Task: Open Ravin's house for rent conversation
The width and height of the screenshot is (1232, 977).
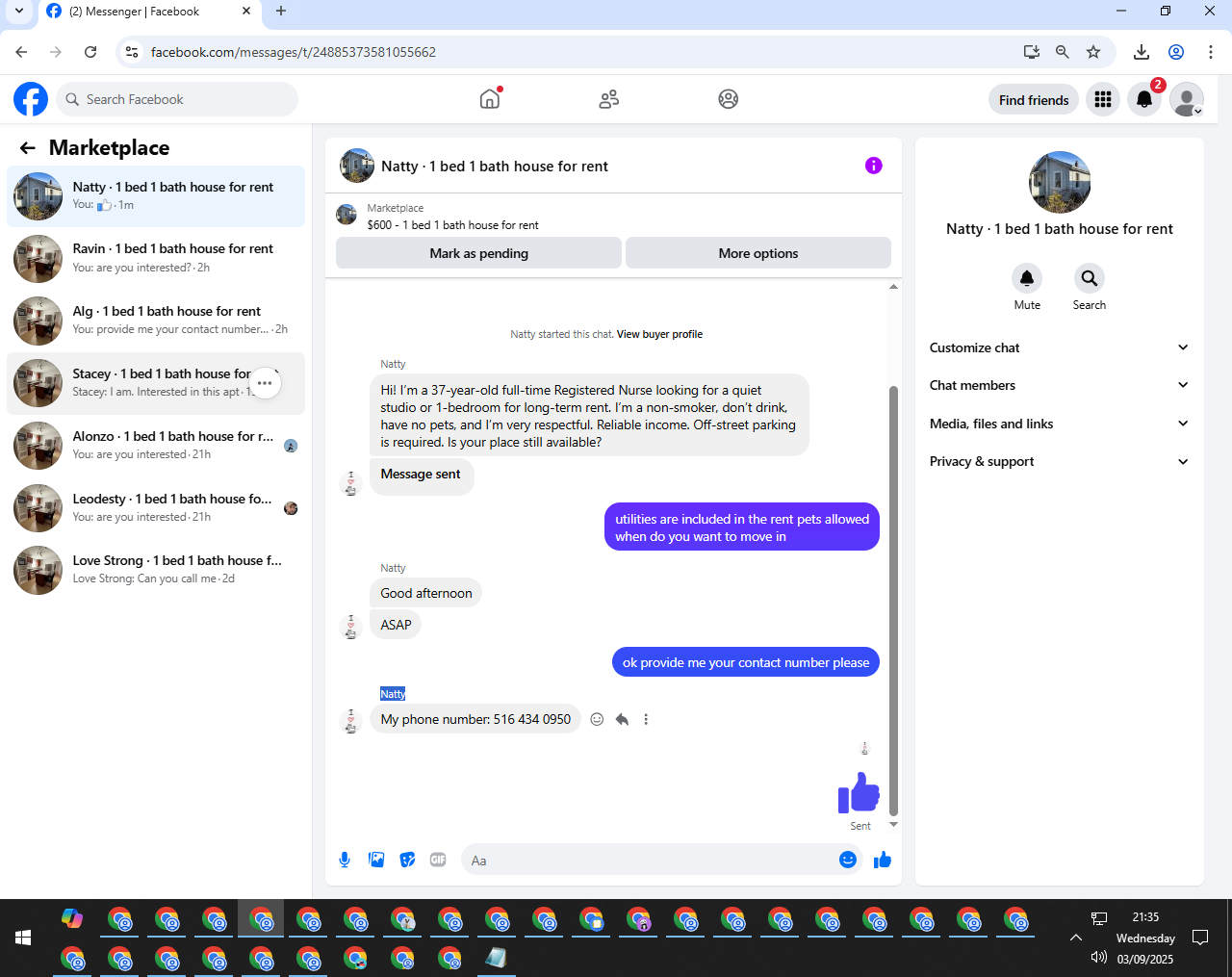Action: coord(156,258)
